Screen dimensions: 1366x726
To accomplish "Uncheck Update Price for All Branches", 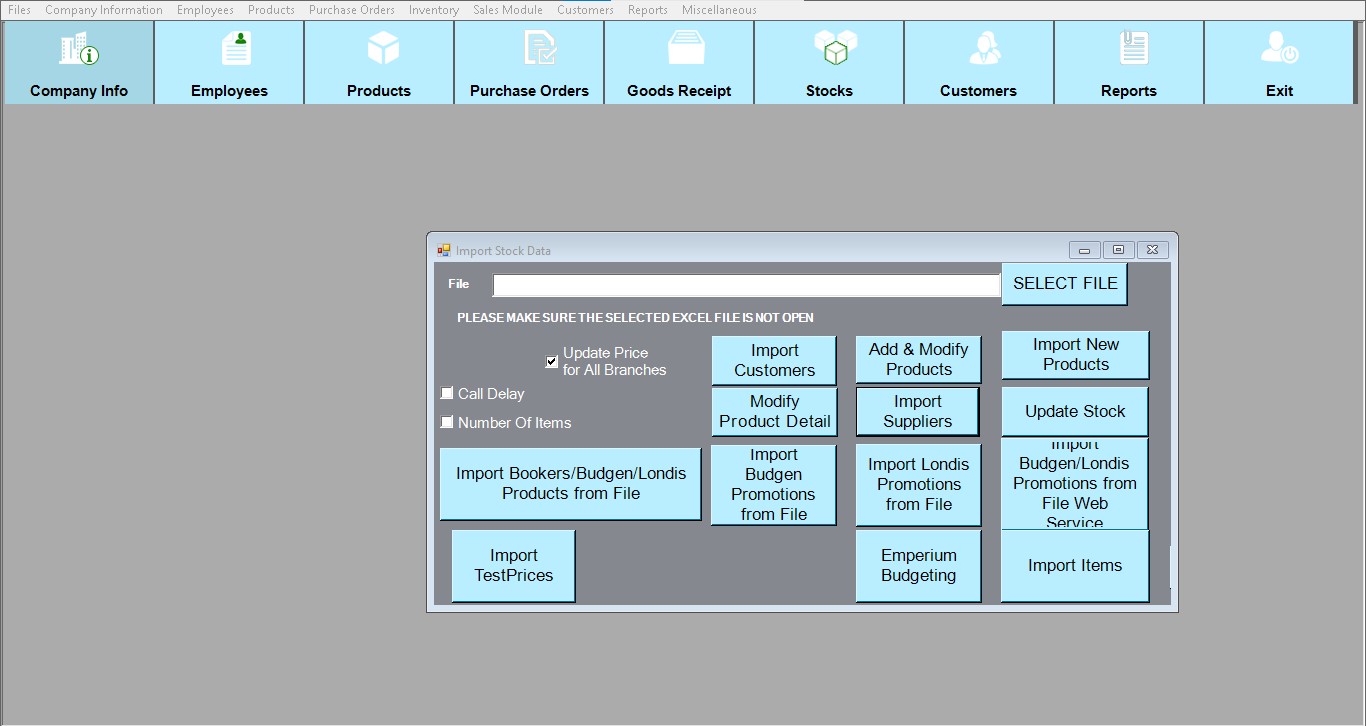I will click(552, 361).
